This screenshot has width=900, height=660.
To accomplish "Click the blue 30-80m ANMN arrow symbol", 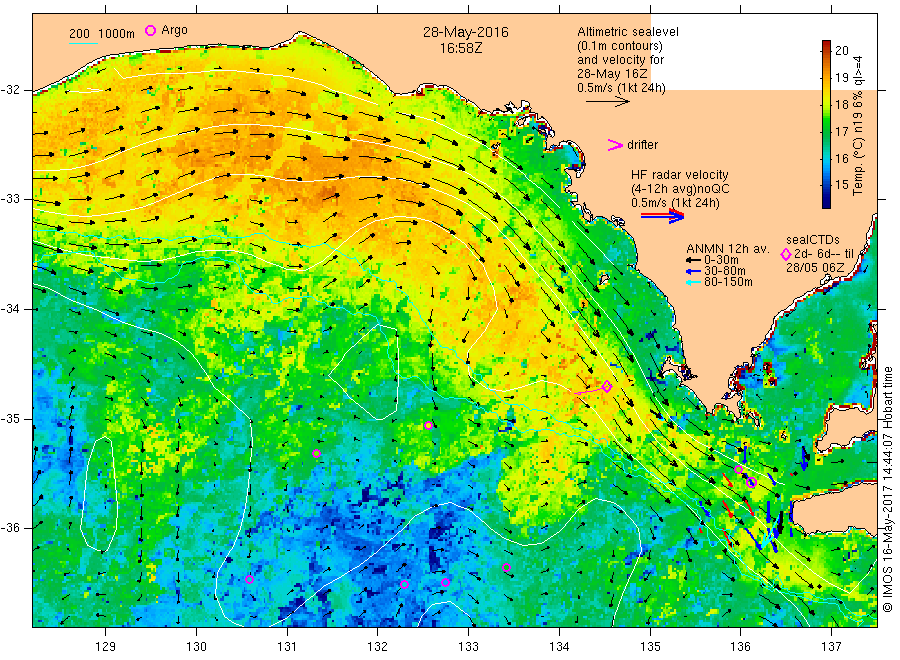I will pyautogui.click(x=693, y=271).
